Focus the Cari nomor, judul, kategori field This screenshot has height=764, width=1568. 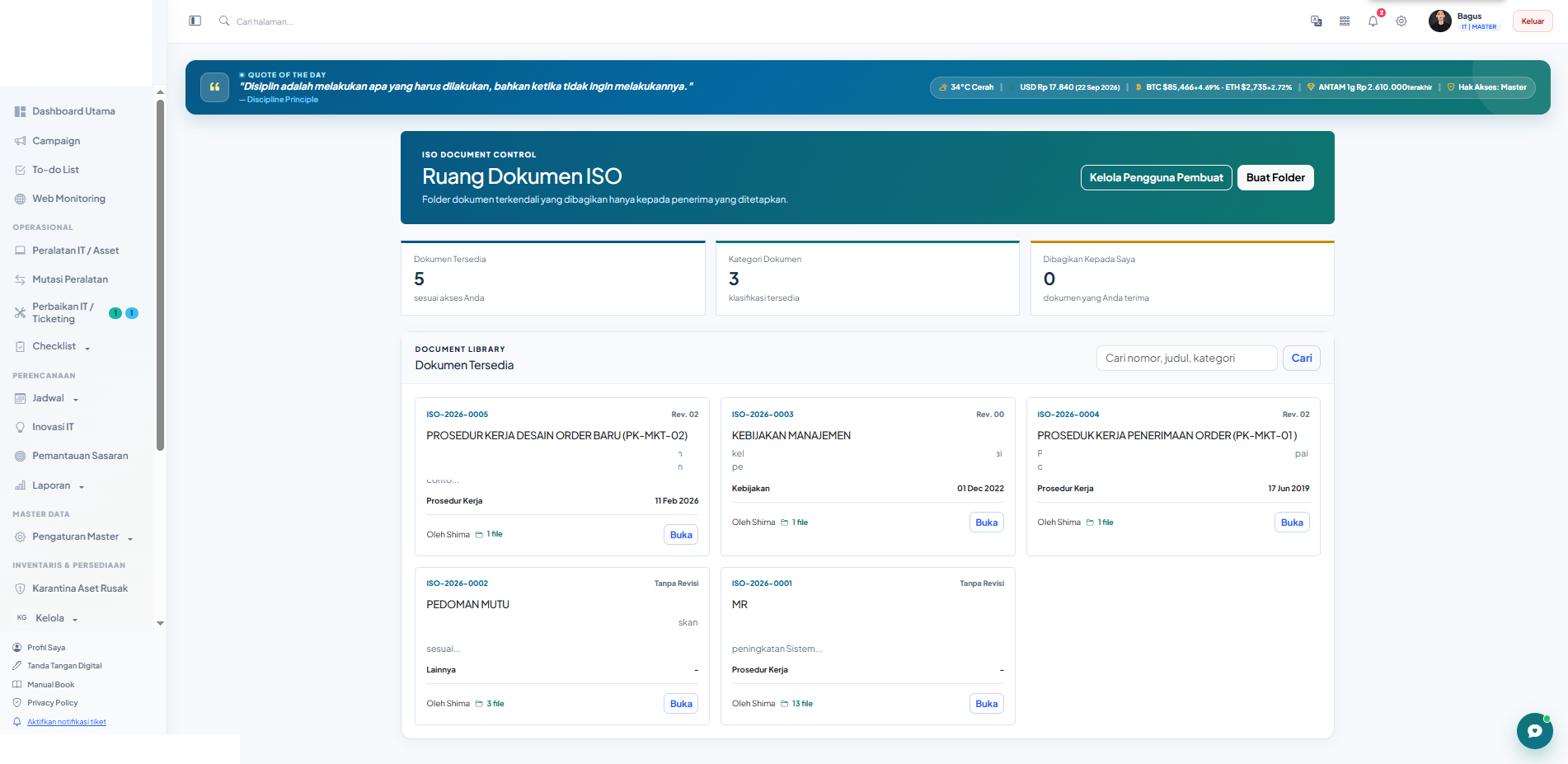tap(1186, 358)
